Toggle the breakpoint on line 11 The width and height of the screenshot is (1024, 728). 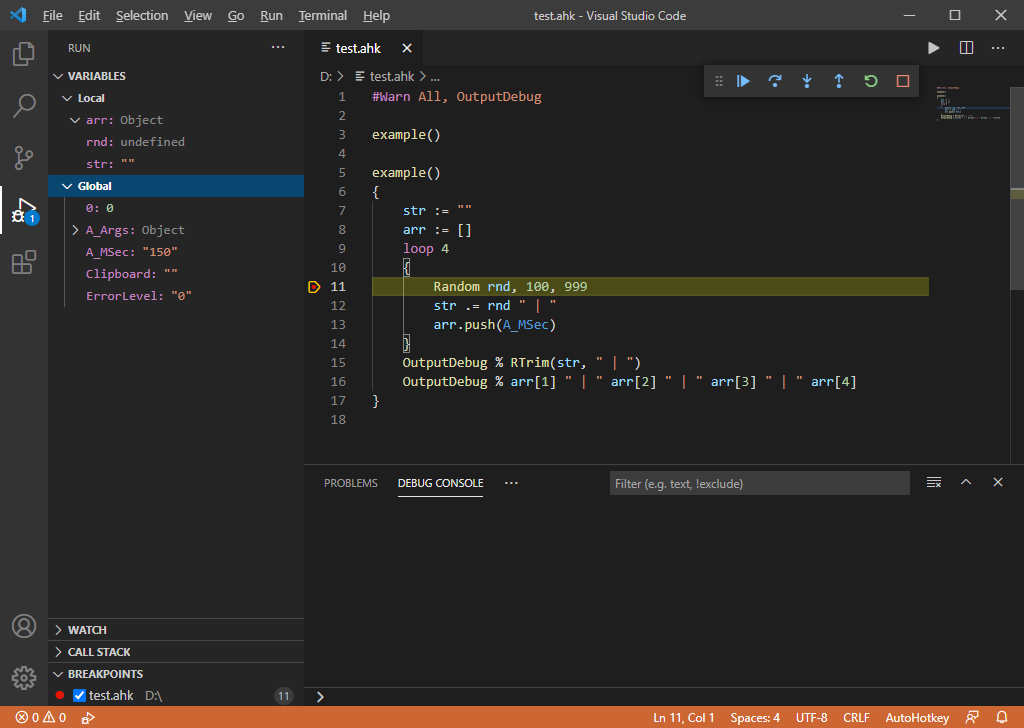click(314, 287)
